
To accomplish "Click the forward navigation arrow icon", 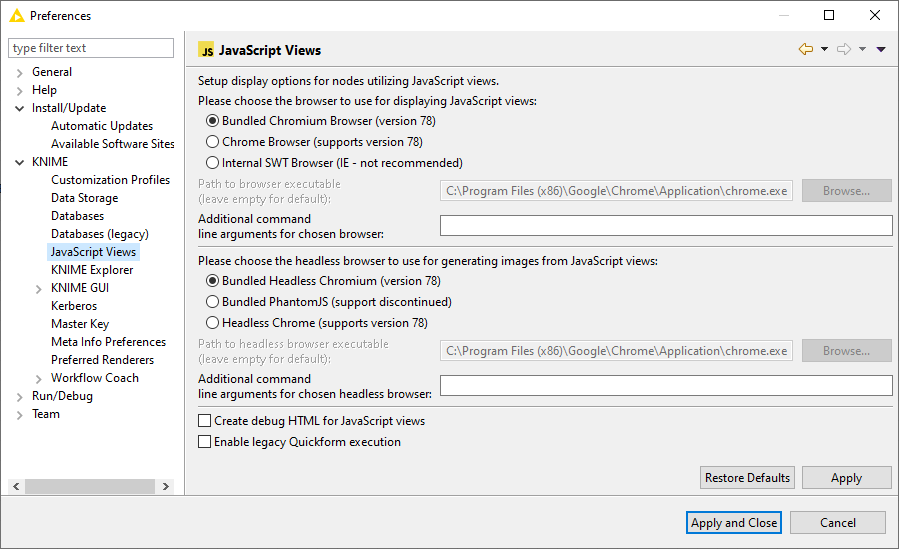I will [843, 49].
